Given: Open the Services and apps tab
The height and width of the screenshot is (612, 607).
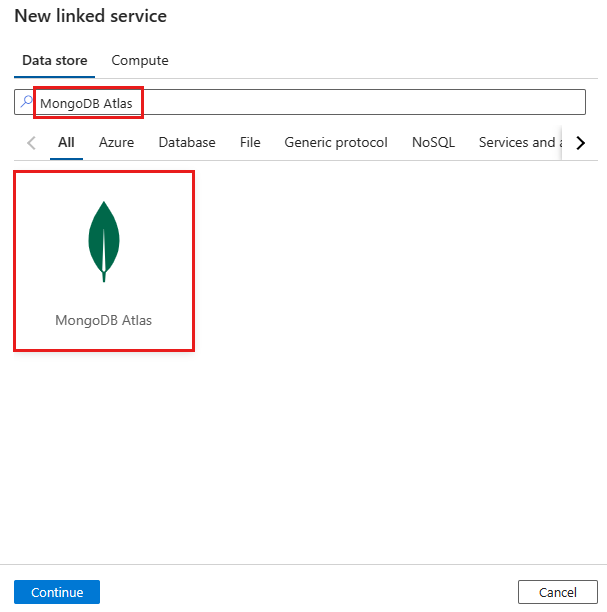Looking at the screenshot, I should tap(520, 142).
